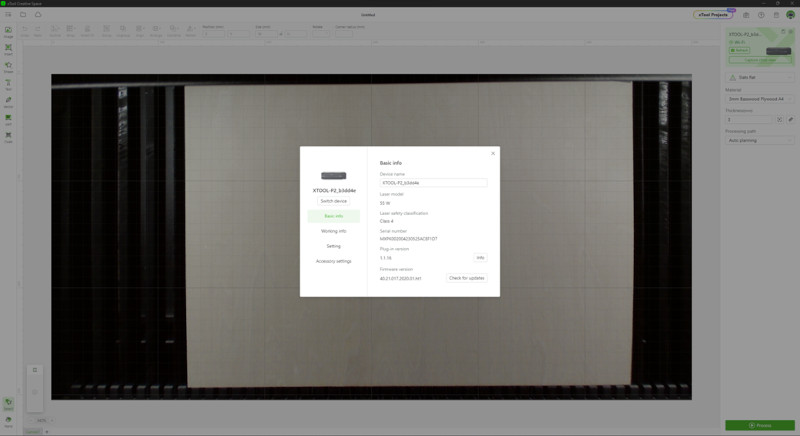
Task: Select firmware version number text
Action: [401, 278]
